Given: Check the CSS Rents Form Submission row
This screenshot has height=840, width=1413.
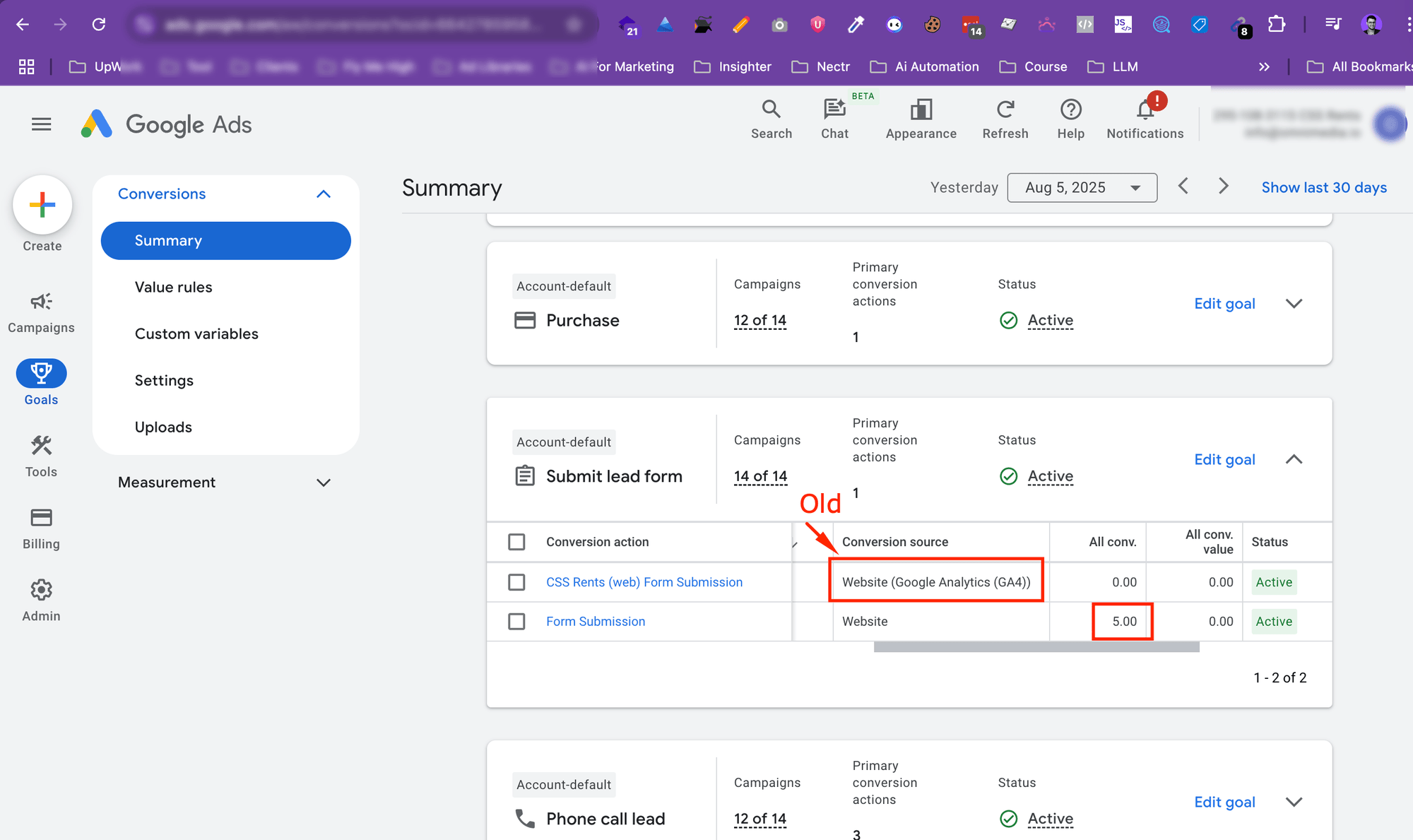Looking at the screenshot, I should [x=516, y=582].
